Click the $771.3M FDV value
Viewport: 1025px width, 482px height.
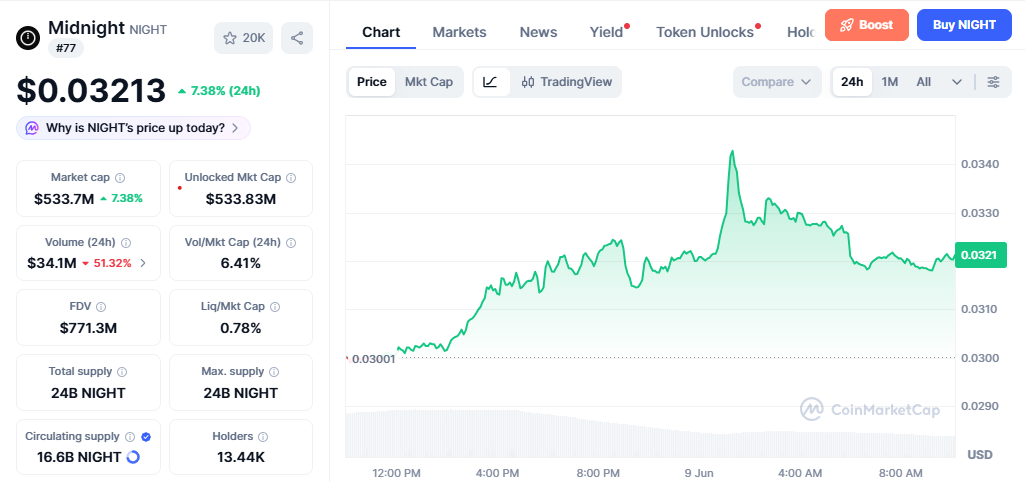88,328
